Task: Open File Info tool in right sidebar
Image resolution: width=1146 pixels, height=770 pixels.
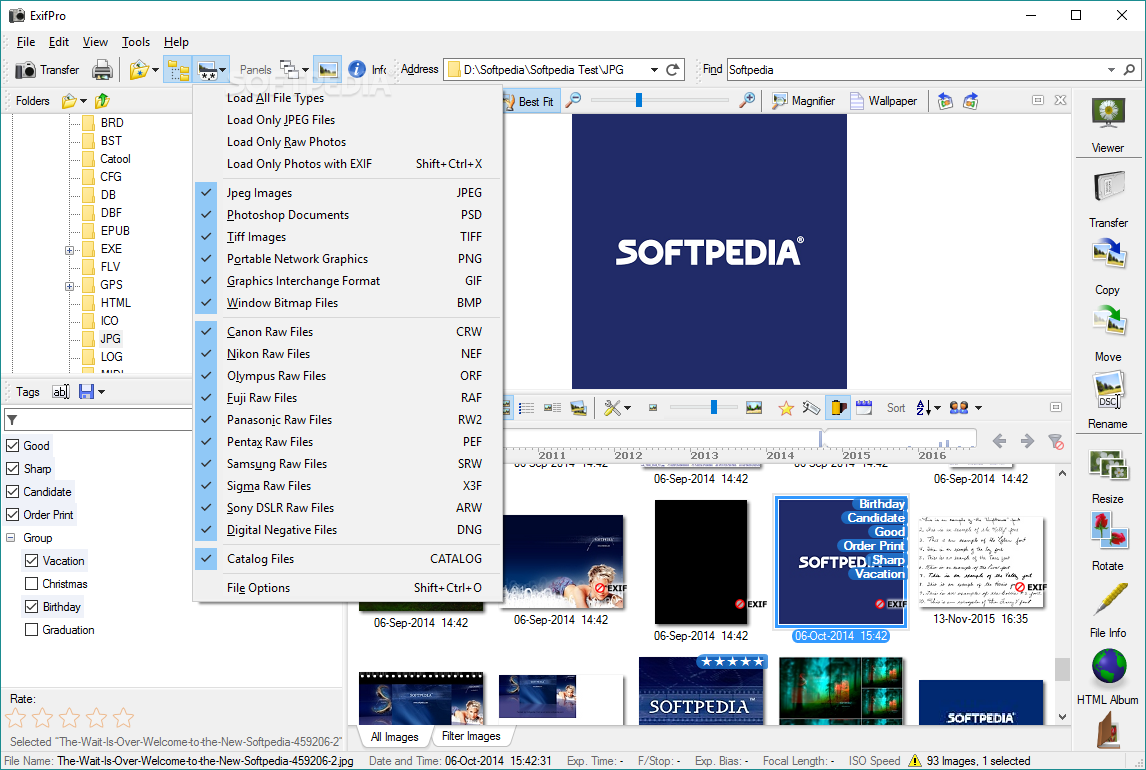Action: click(x=1108, y=610)
